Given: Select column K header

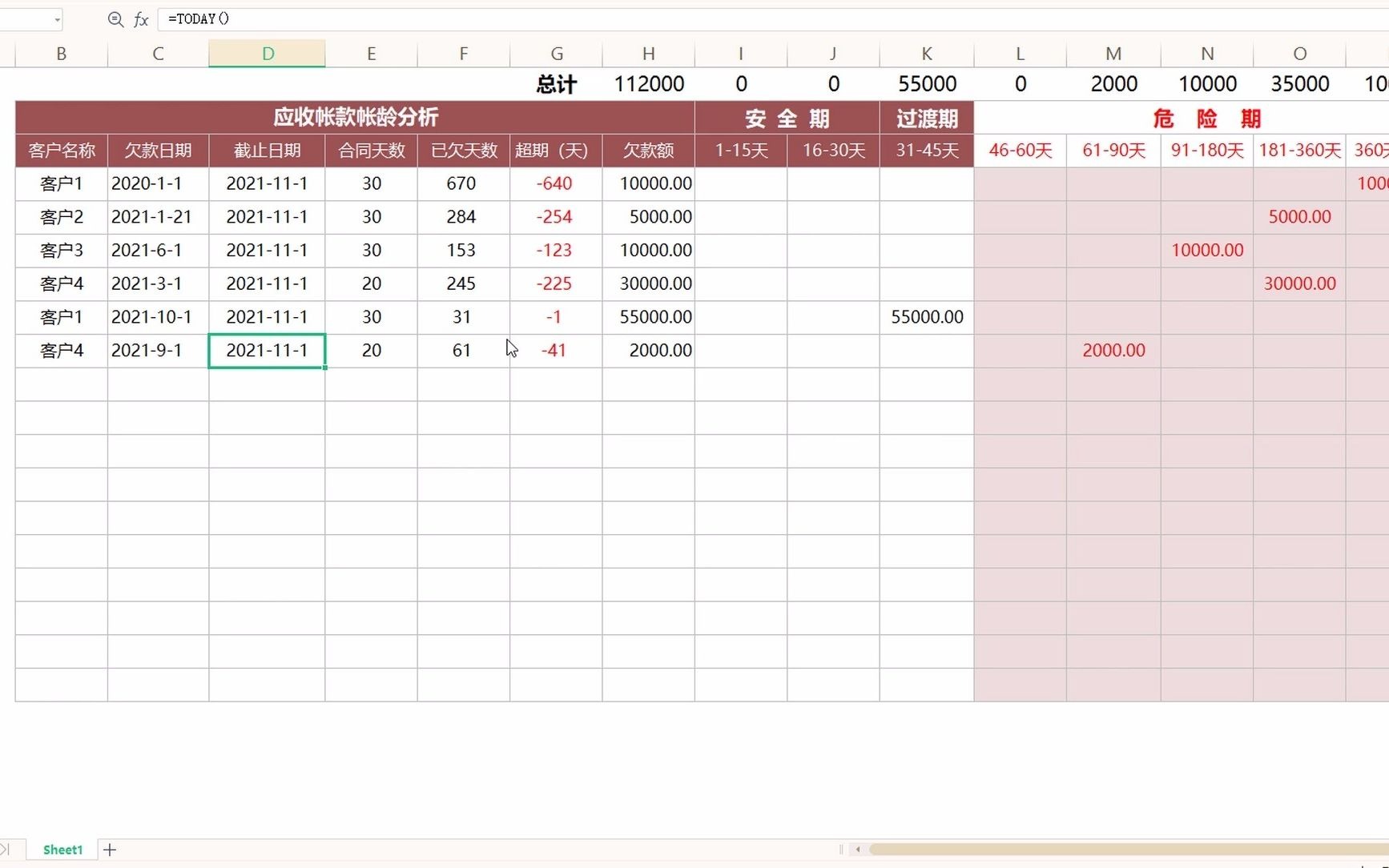Looking at the screenshot, I should click(927, 54).
